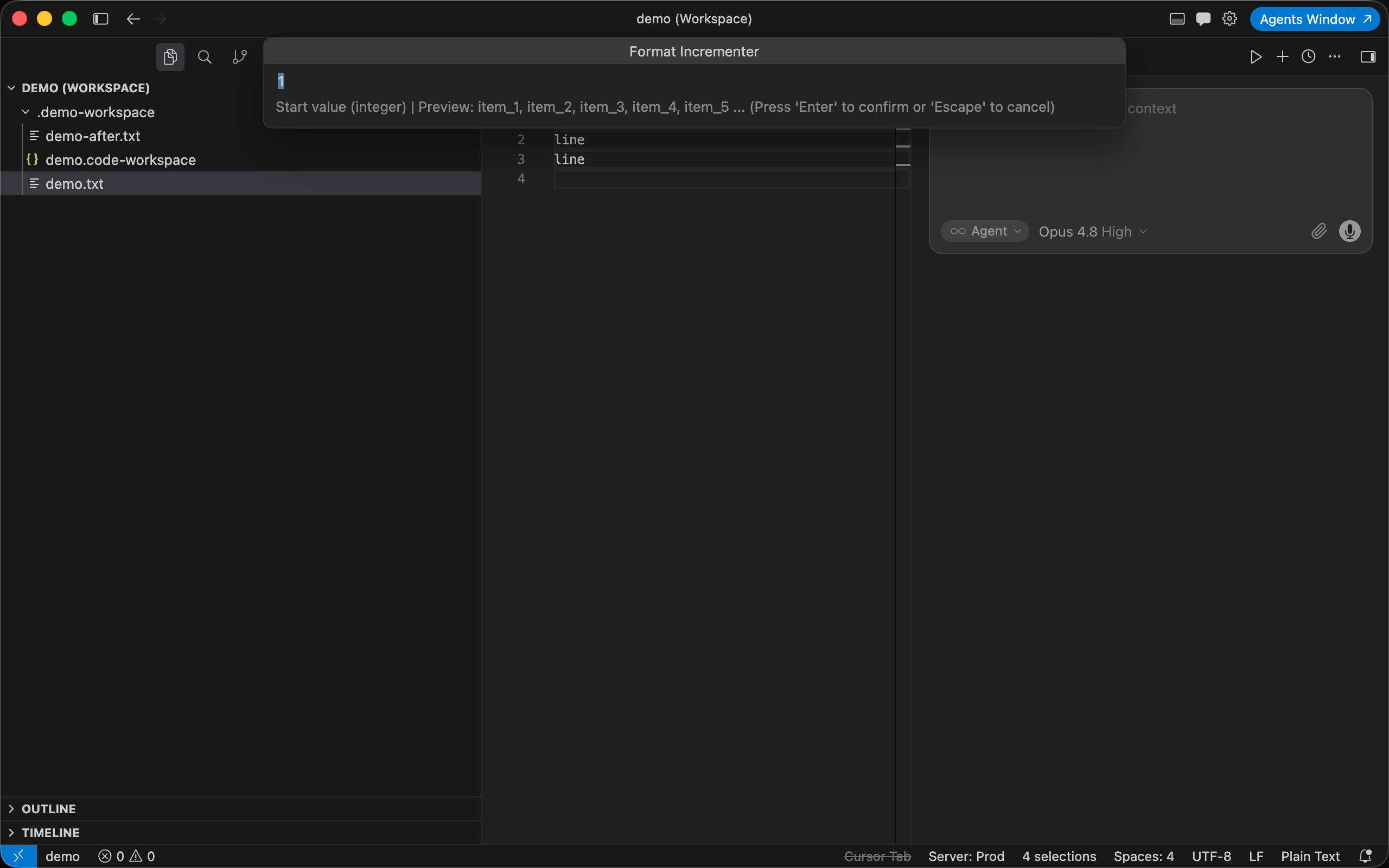Image resolution: width=1389 pixels, height=868 pixels.
Task: Click Server: Prod in status bar
Action: [x=966, y=856]
